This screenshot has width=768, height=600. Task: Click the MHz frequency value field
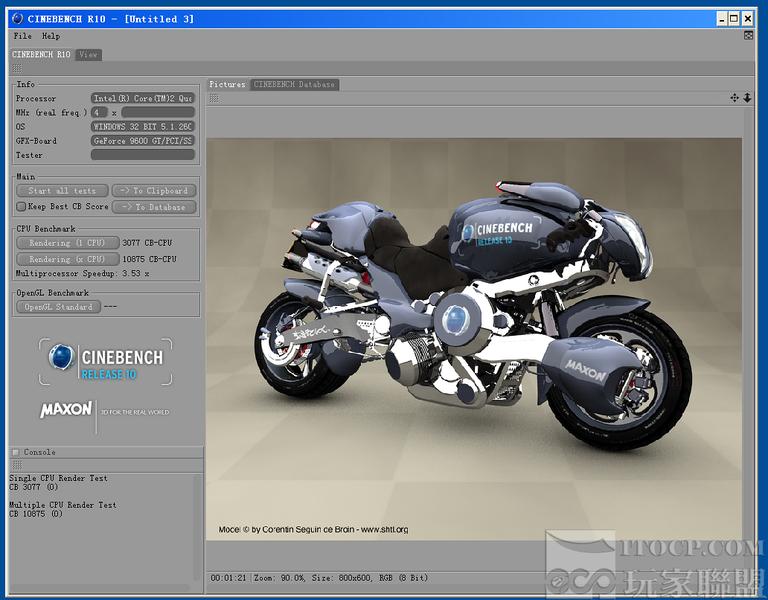point(158,113)
